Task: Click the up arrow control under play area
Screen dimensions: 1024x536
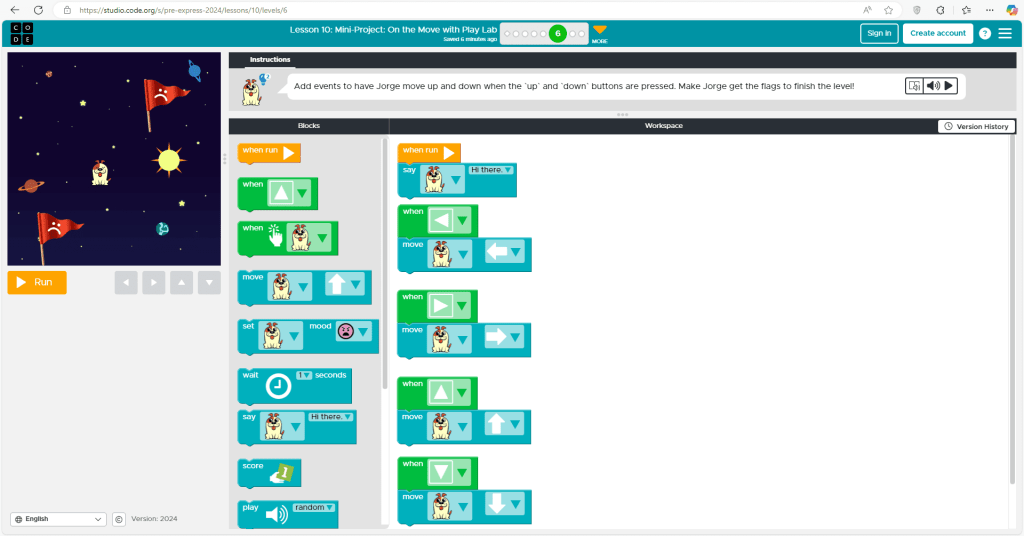Action: [x=180, y=283]
